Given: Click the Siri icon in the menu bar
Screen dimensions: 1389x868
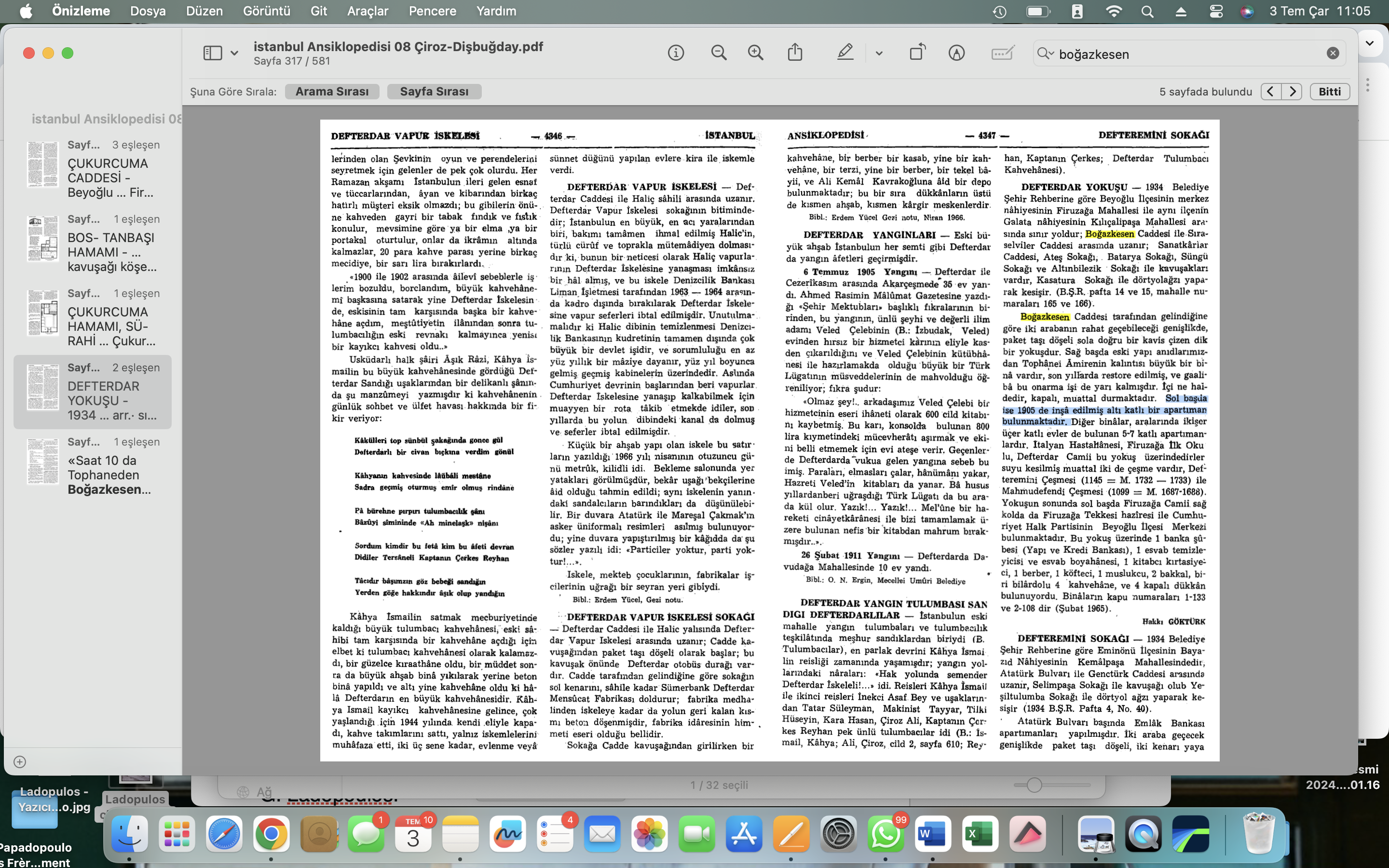Looking at the screenshot, I should [x=1247, y=12].
